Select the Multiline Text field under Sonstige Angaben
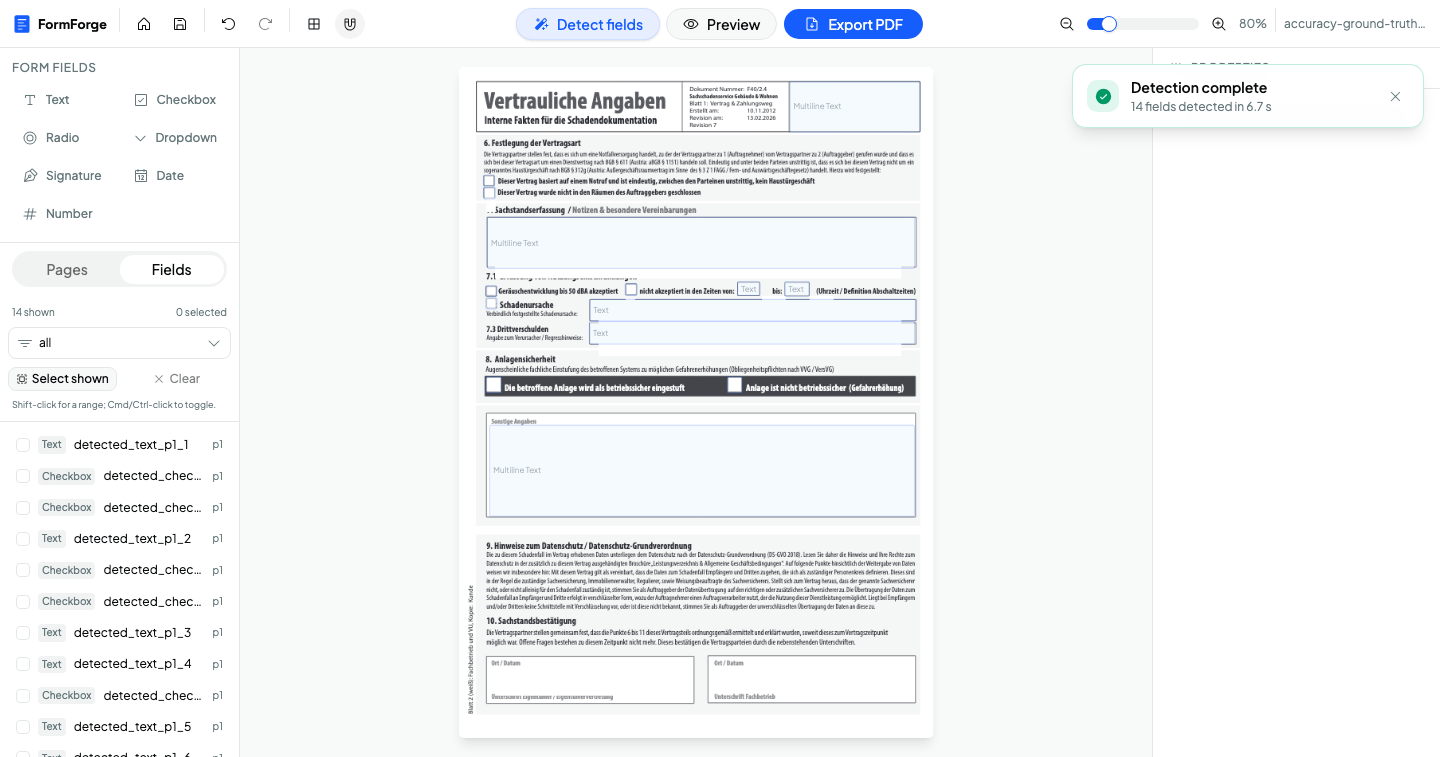The width and height of the screenshot is (1440, 757). 701,470
